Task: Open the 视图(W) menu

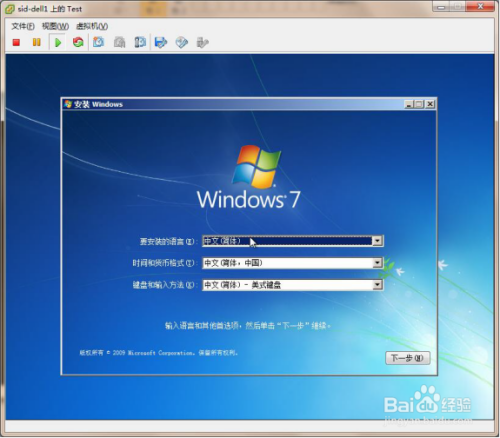Action: click(55, 26)
